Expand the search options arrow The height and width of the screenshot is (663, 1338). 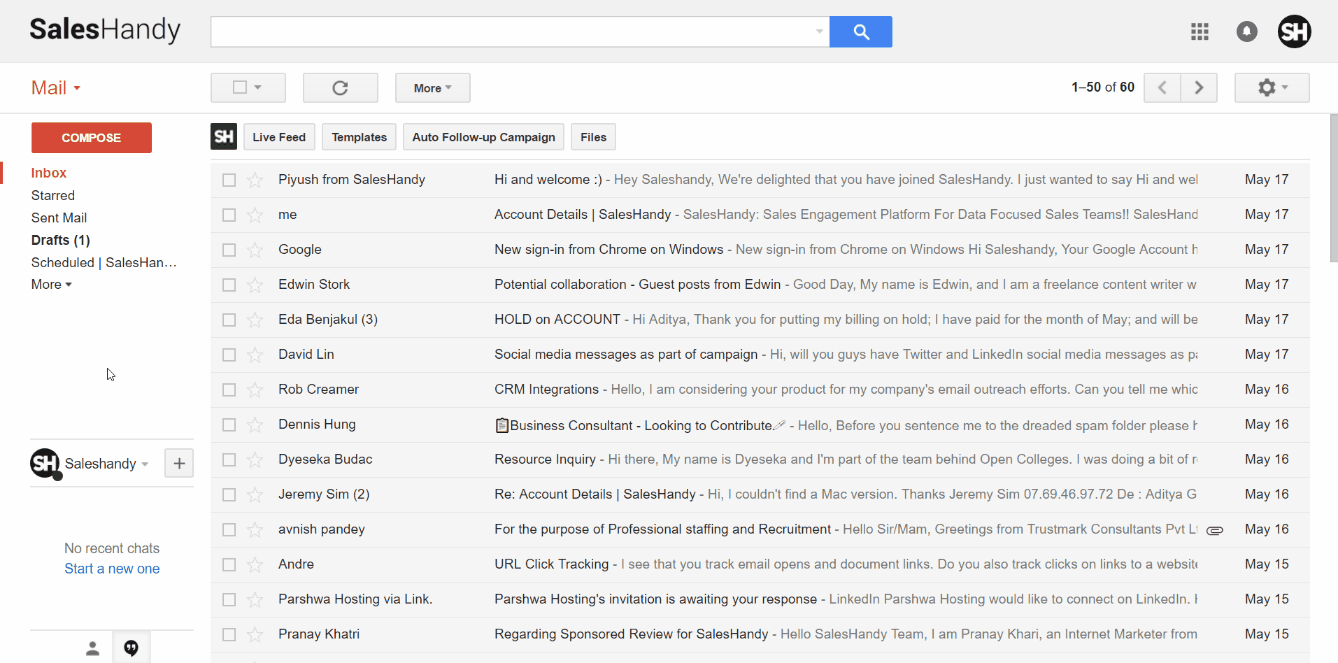(x=820, y=31)
